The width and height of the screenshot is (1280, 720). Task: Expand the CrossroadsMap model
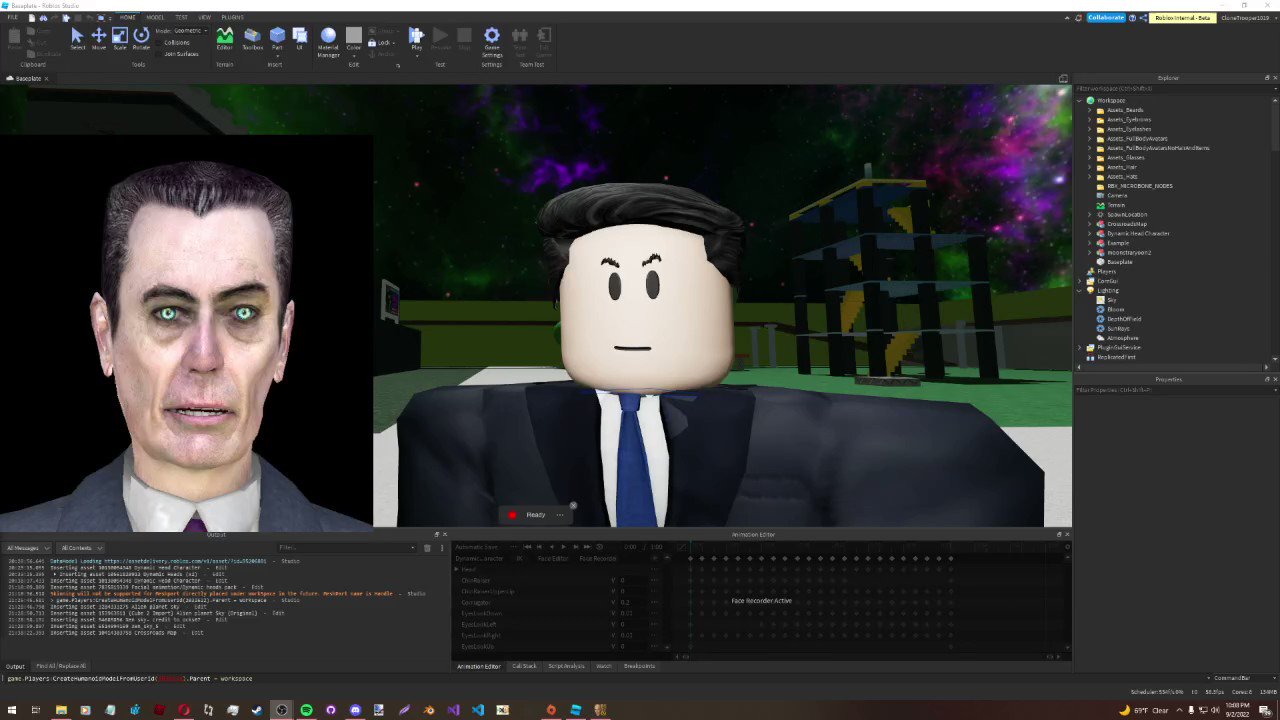coord(1090,224)
